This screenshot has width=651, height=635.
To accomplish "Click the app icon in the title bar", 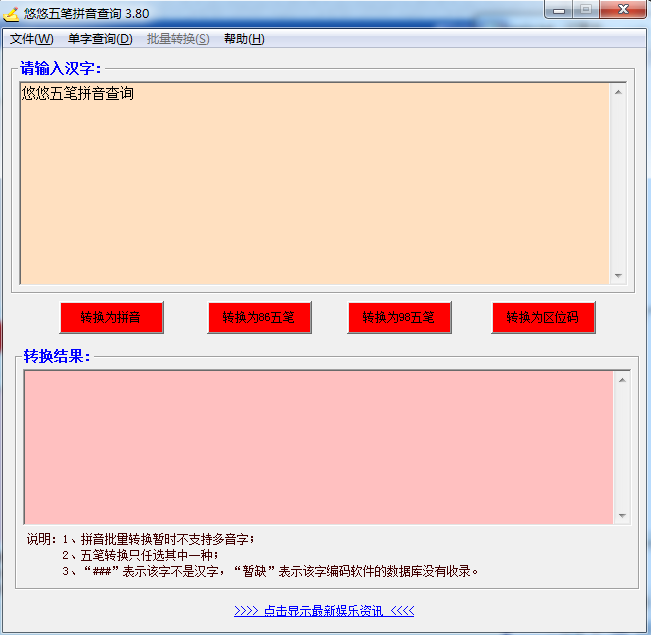I will pyautogui.click(x=12, y=13).
